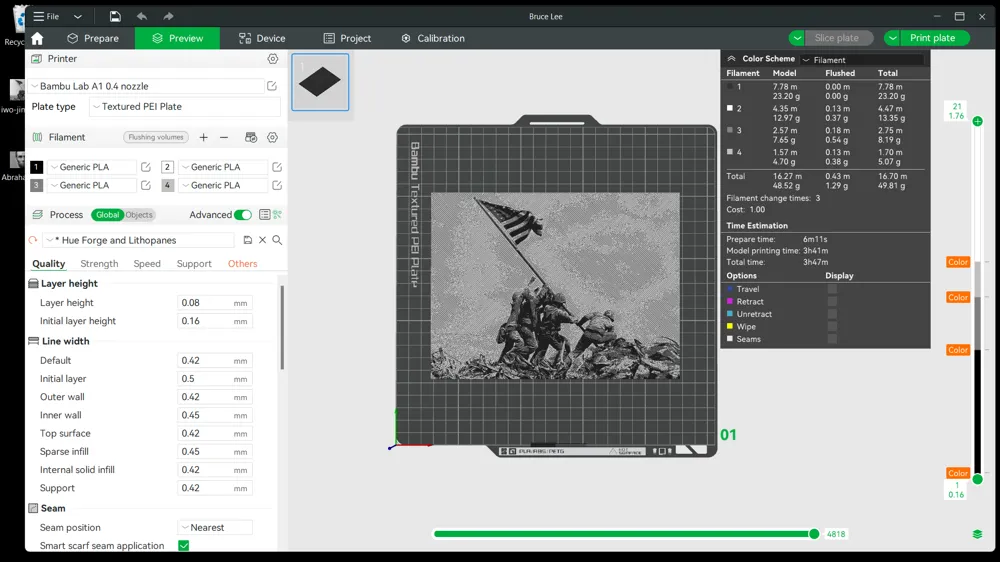The image size is (1000, 562).
Task: Toggle Wipe display checkbox
Action: tap(832, 327)
